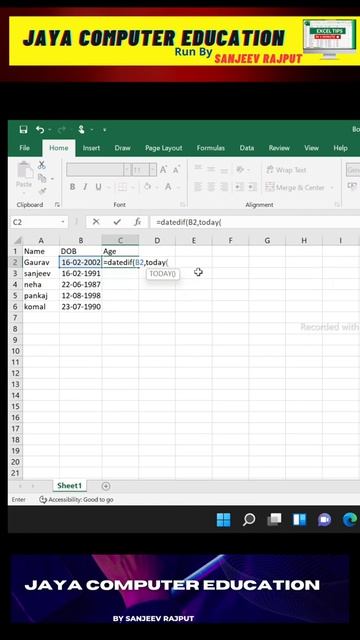Open the Merge & Center dropdown arrow
Screen dimensions: 360x640
(x=332, y=188)
